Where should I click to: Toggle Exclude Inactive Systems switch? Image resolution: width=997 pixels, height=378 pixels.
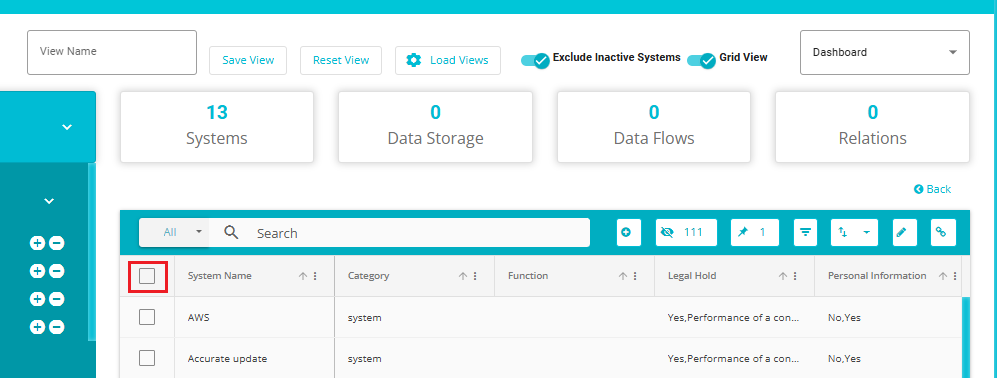535,60
